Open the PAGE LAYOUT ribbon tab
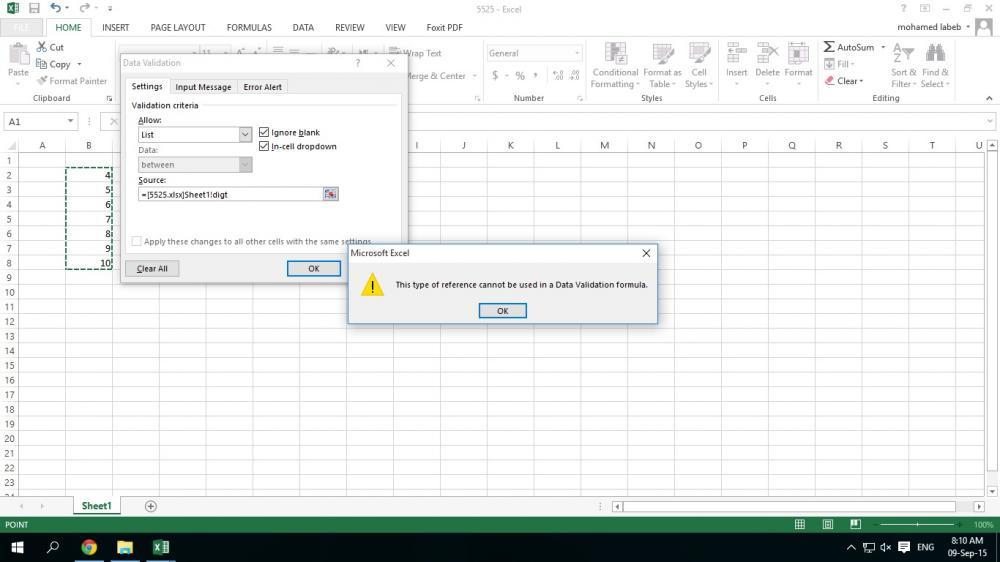The height and width of the screenshot is (562, 1000). pos(178,27)
